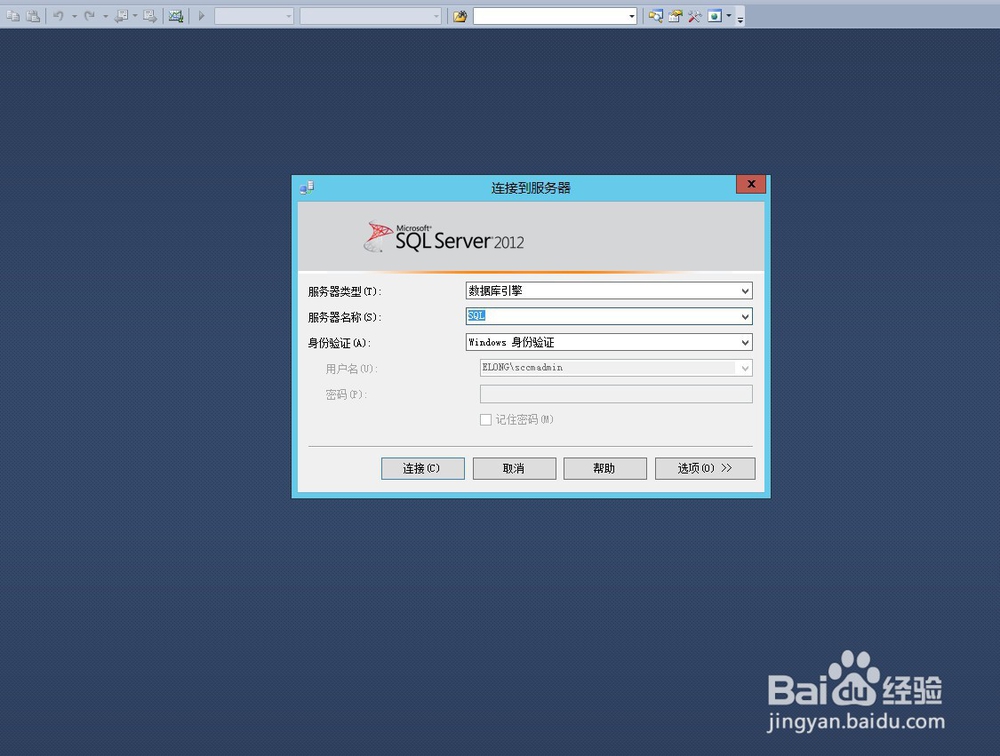
Task: Click the 取消 cancel button
Action: 514,468
